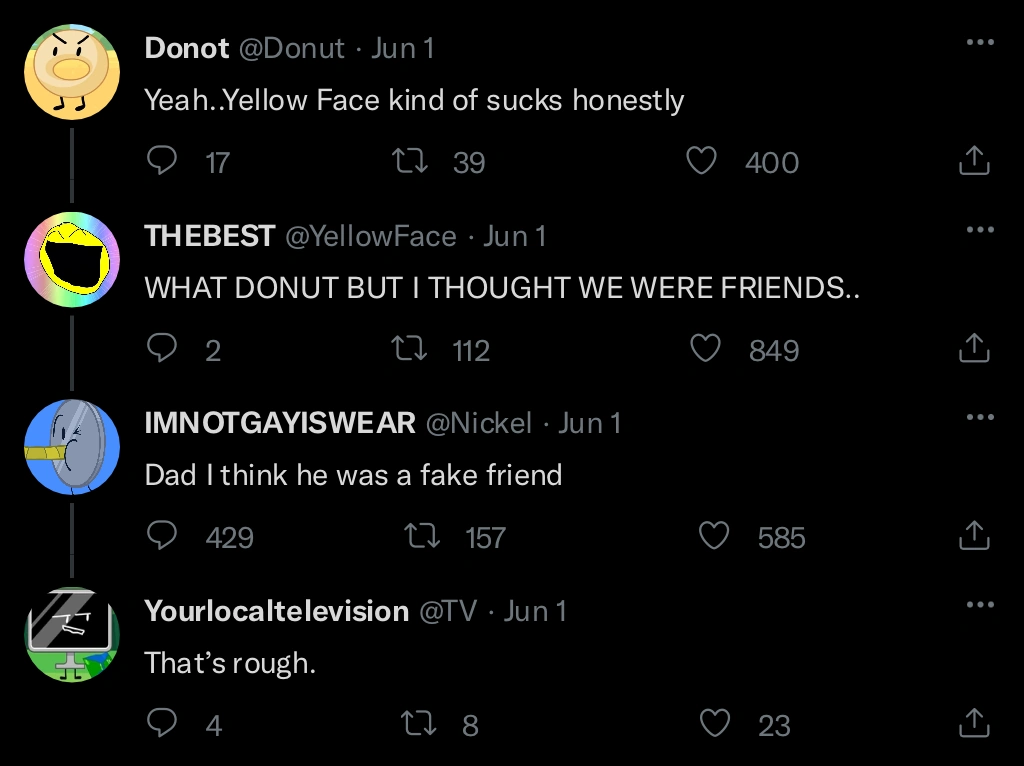Reply to the "That's rough." tweet
Image resolution: width=1024 pixels, height=766 pixels.
pyautogui.click(x=162, y=723)
